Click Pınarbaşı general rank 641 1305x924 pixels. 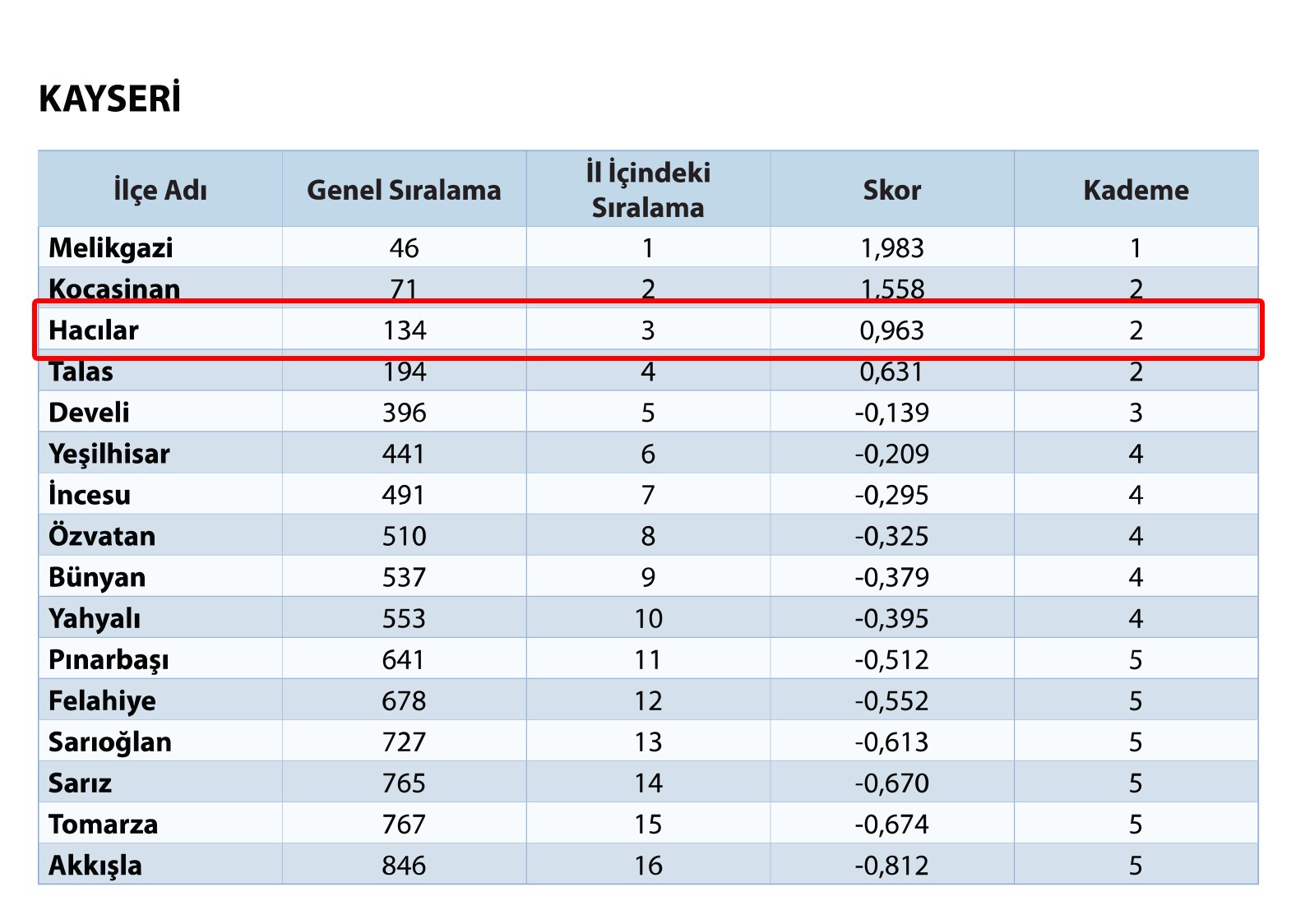pos(404,659)
